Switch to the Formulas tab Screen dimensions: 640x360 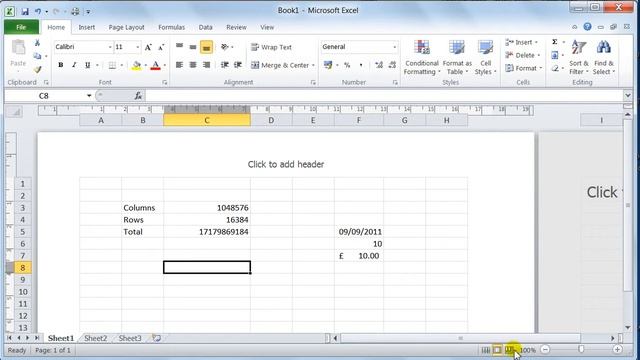point(171,27)
